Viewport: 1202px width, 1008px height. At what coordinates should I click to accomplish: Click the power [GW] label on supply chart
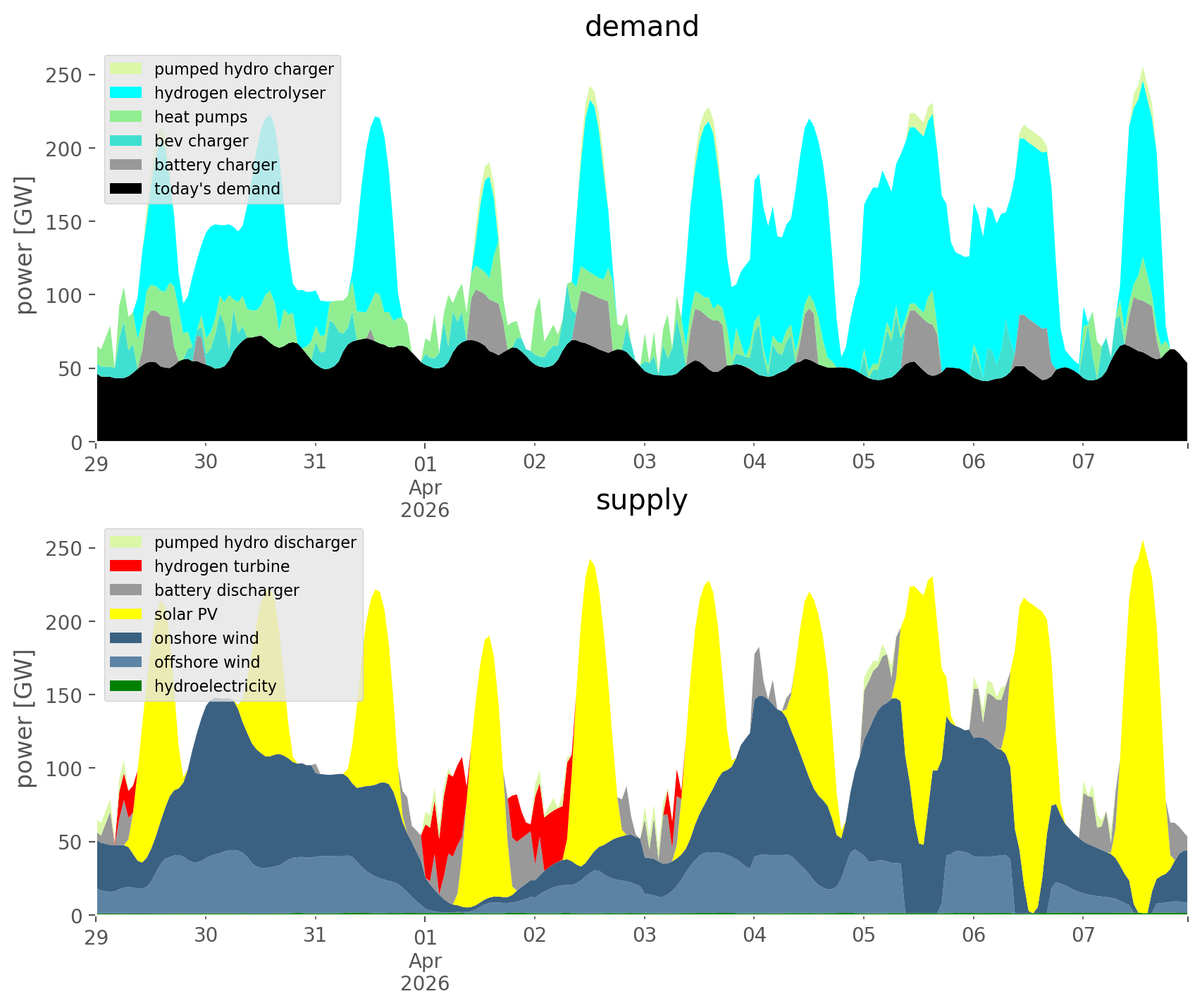click(x=25, y=718)
